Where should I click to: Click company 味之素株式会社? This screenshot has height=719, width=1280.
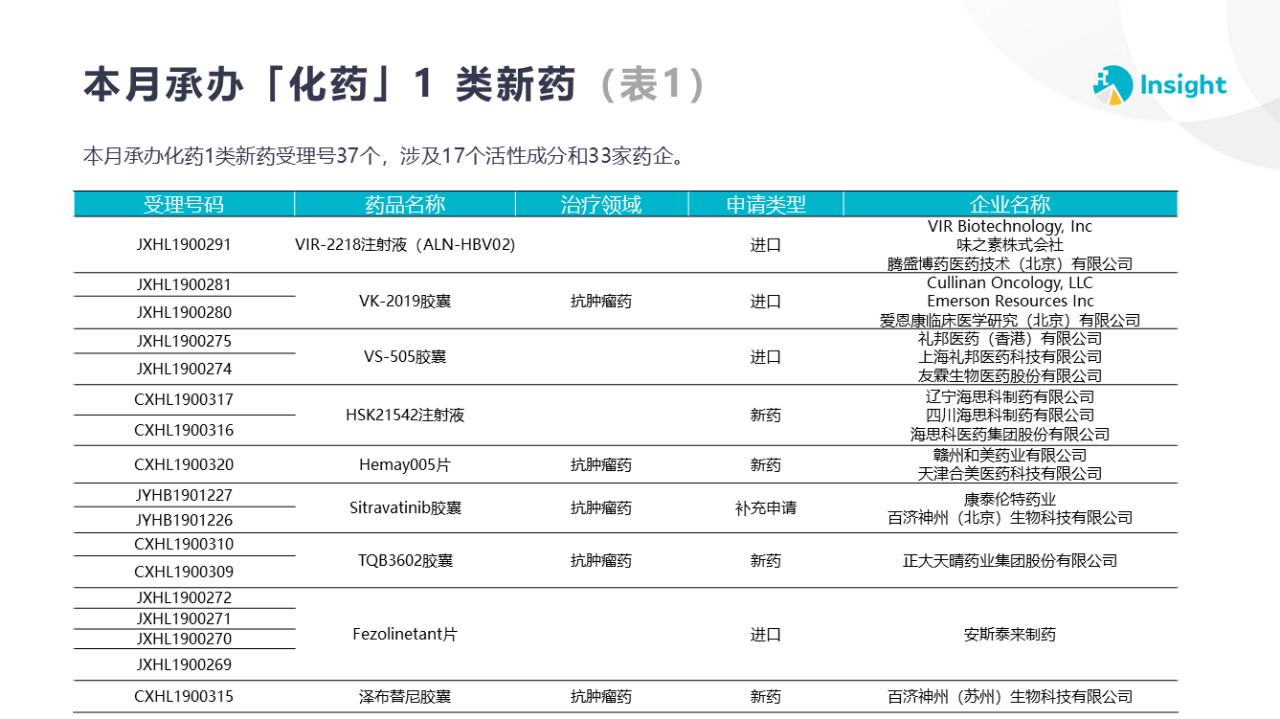[x=1010, y=245]
